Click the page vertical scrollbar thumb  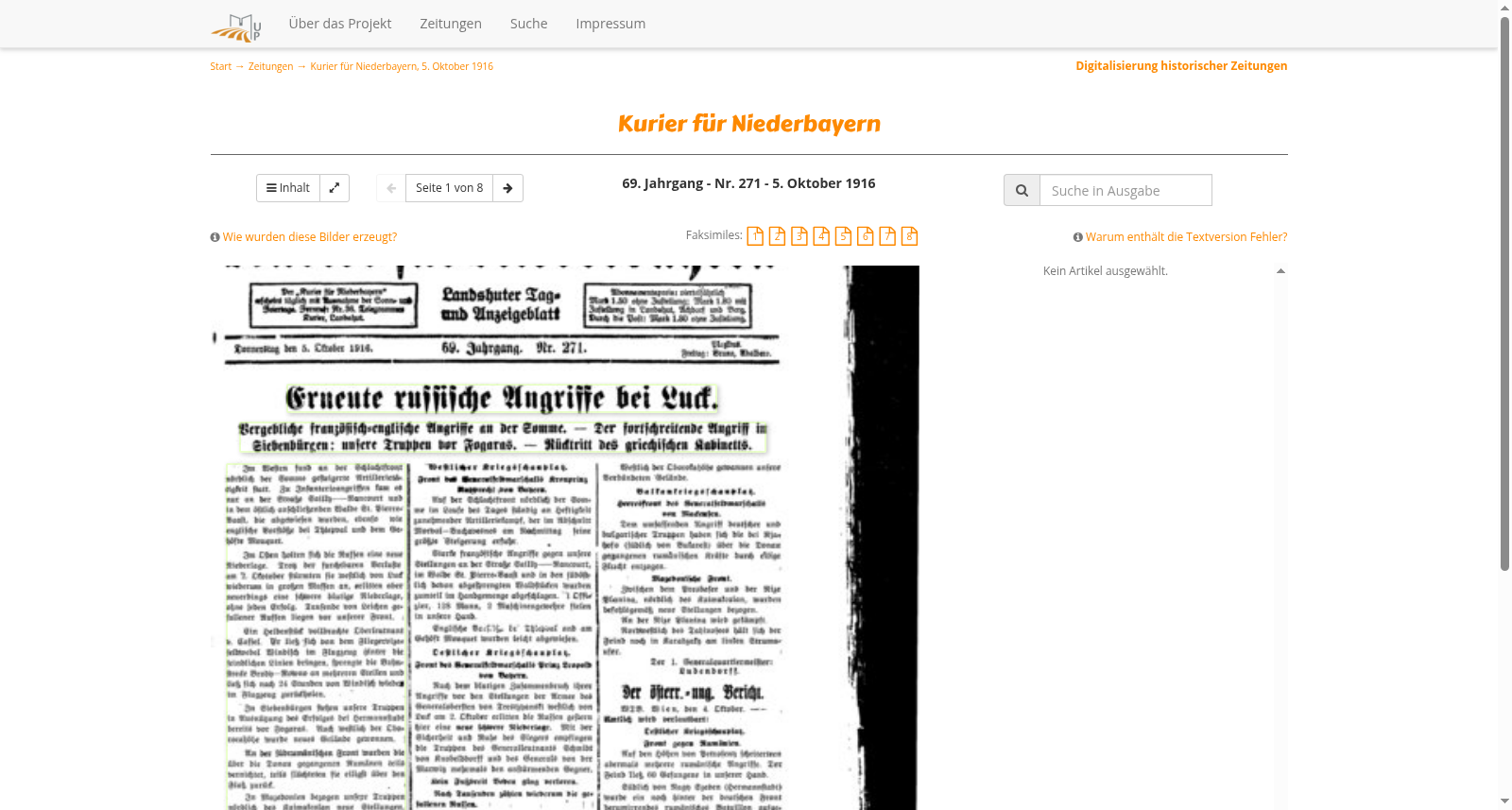pos(1504,293)
